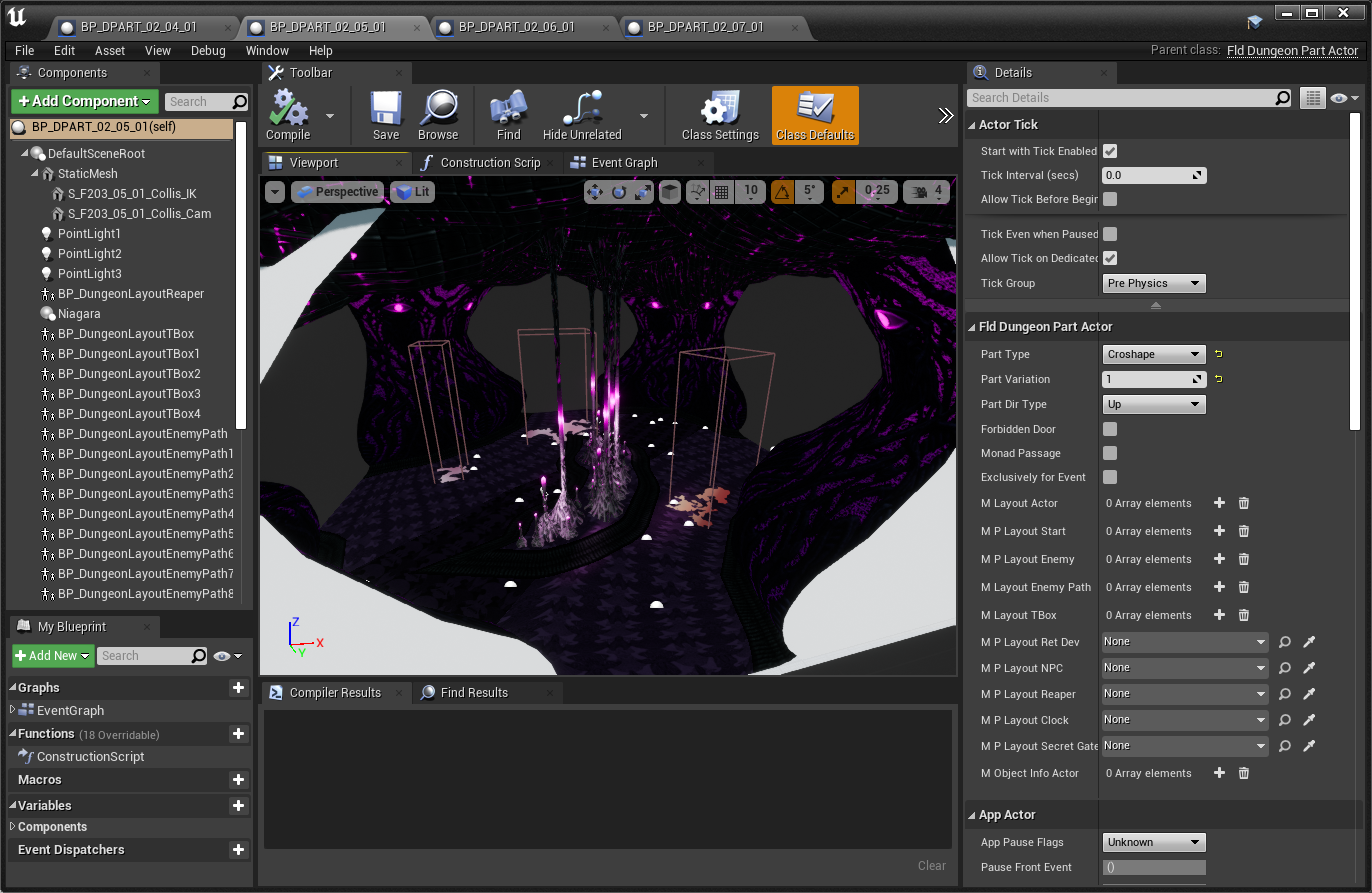Browse to M P Layout Ret Dev asset
The height and width of the screenshot is (893, 1372).
click(1285, 642)
